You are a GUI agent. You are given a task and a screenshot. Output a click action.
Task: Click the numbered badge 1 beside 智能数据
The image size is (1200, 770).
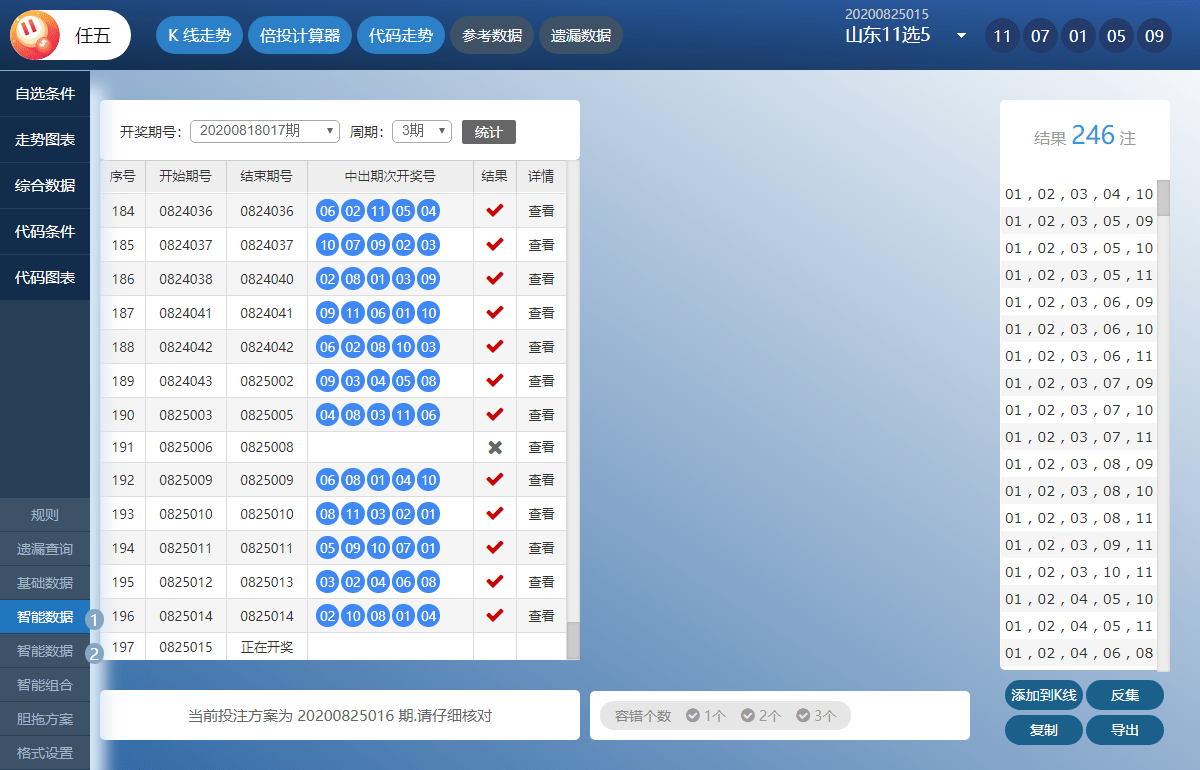pos(95,619)
